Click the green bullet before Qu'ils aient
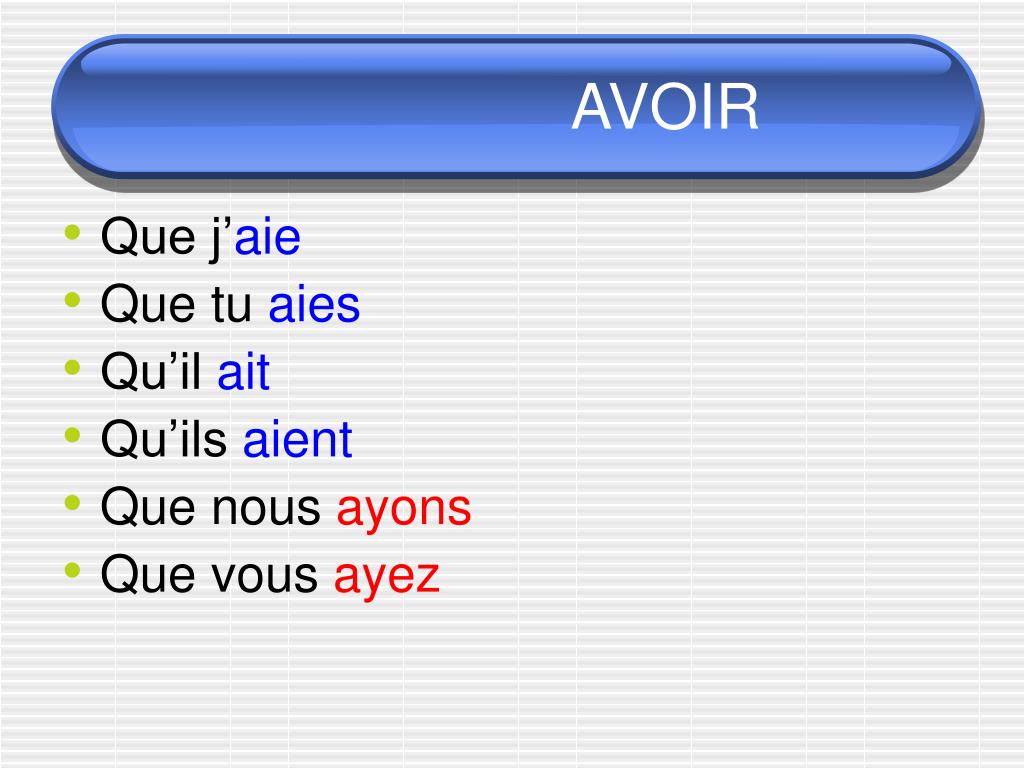The height and width of the screenshot is (768, 1024). 72,435
